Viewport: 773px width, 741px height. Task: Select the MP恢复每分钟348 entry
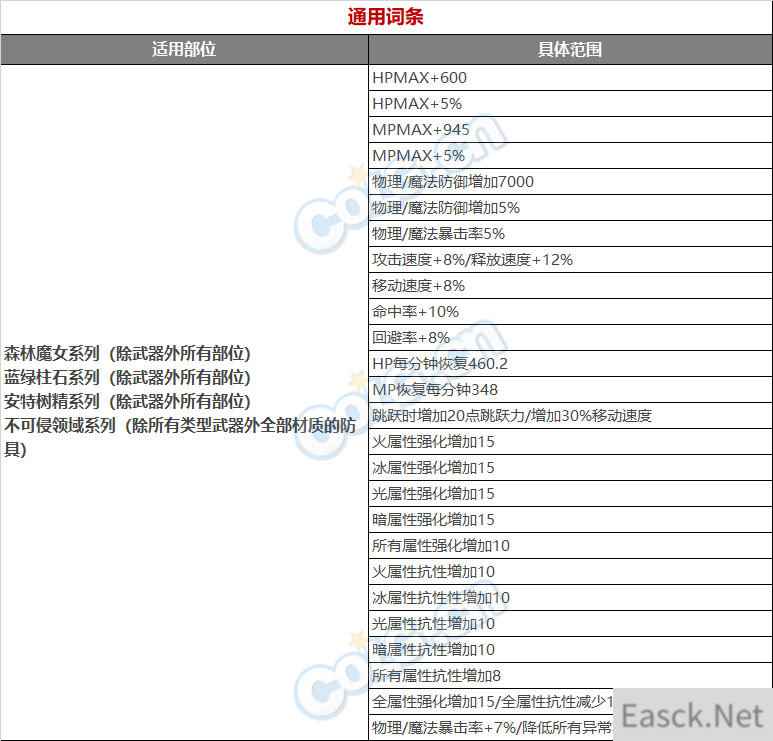(435, 390)
